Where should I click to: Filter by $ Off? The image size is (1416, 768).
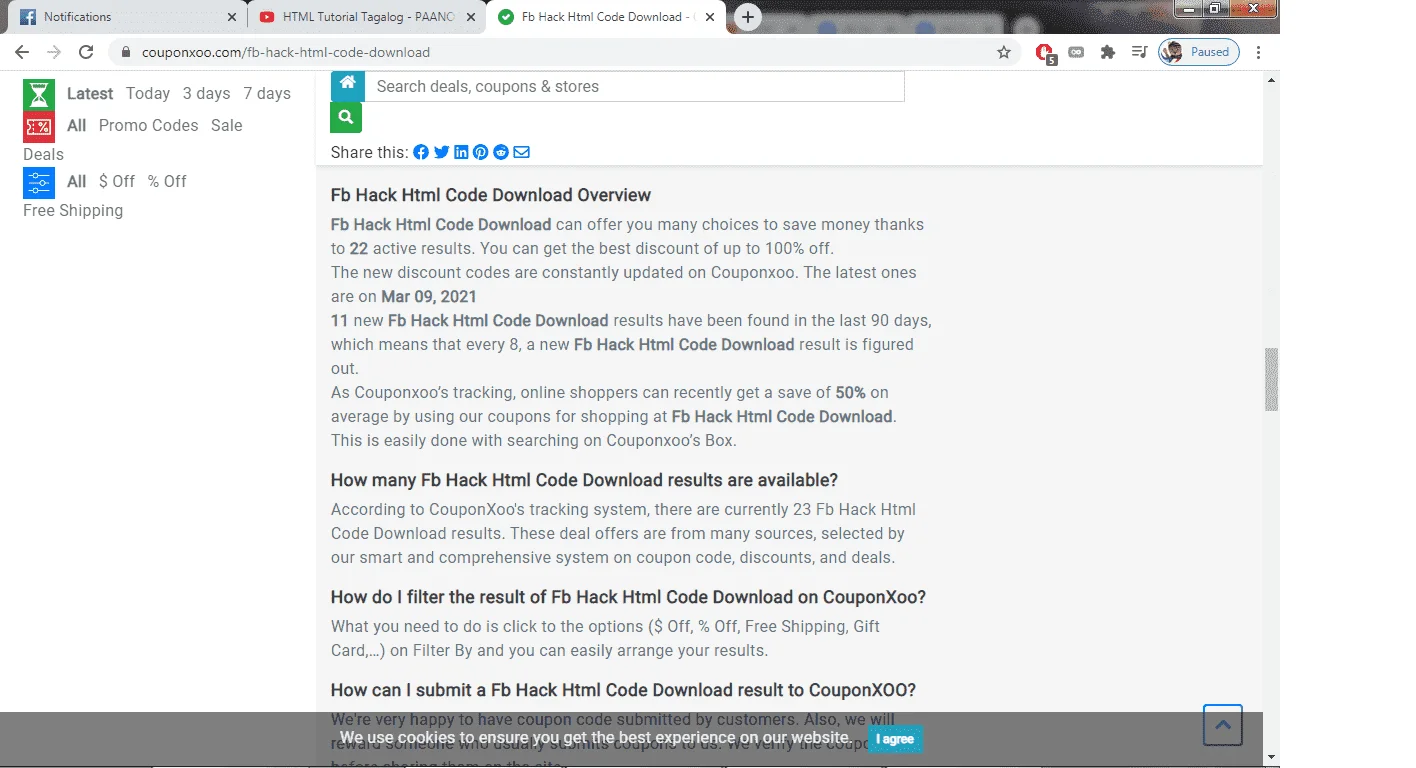point(117,182)
